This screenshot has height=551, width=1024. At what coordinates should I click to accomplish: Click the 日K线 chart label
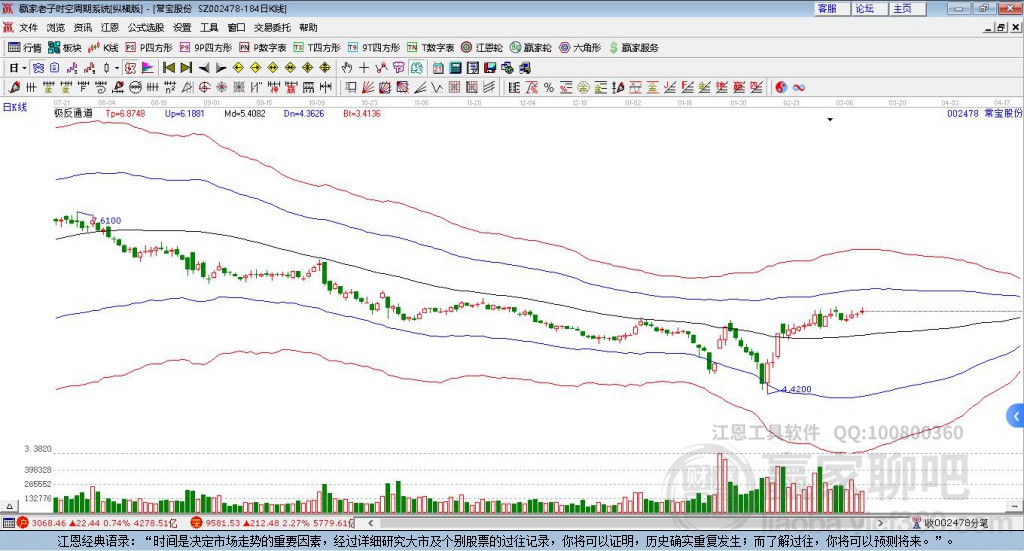[x=16, y=108]
